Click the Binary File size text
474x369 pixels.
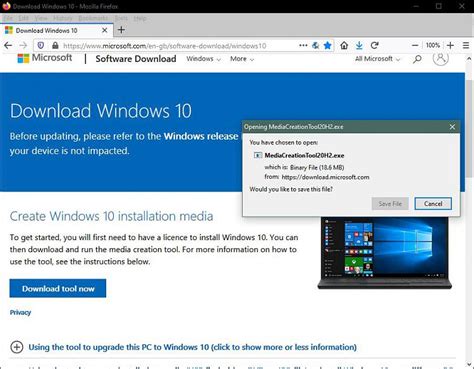(317, 167)
